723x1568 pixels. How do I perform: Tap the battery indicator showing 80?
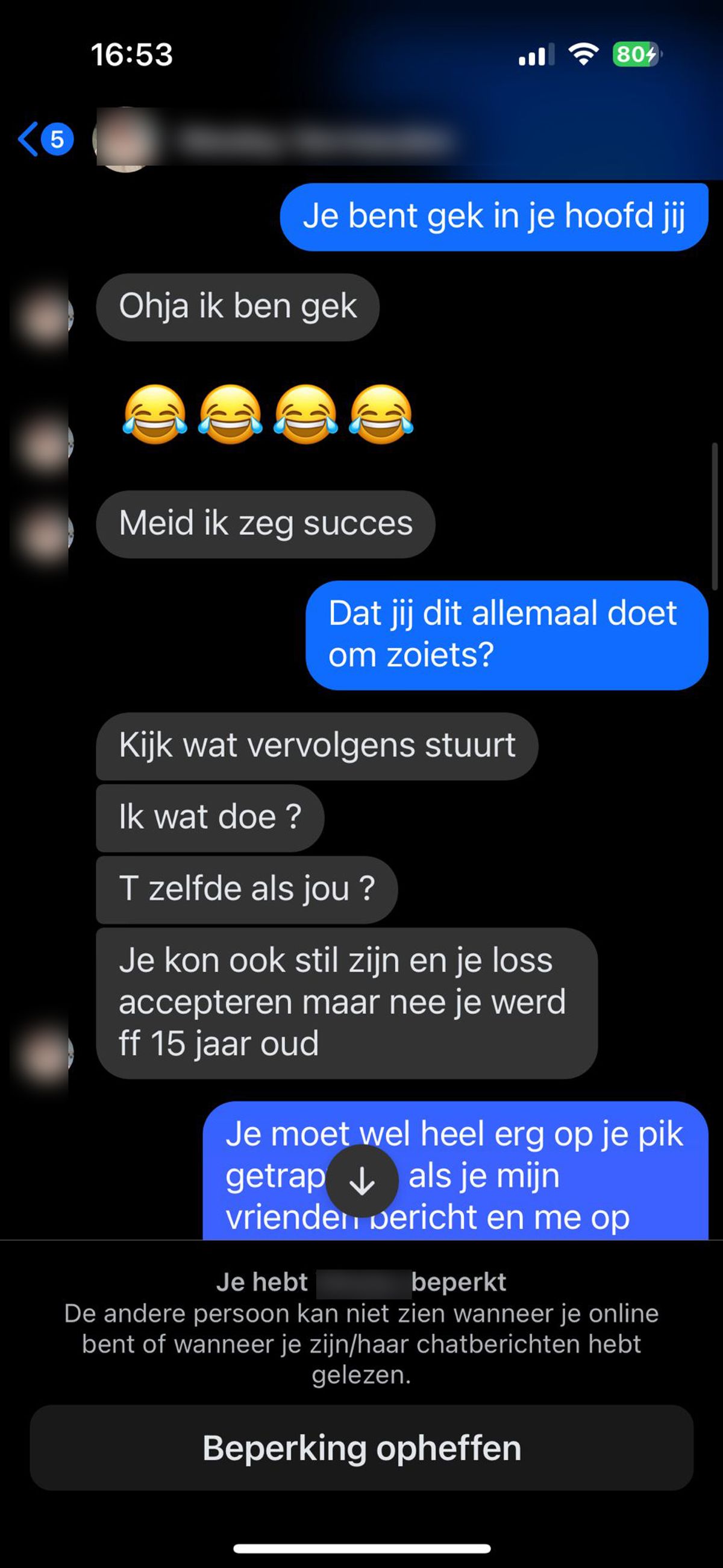(637, 54)
